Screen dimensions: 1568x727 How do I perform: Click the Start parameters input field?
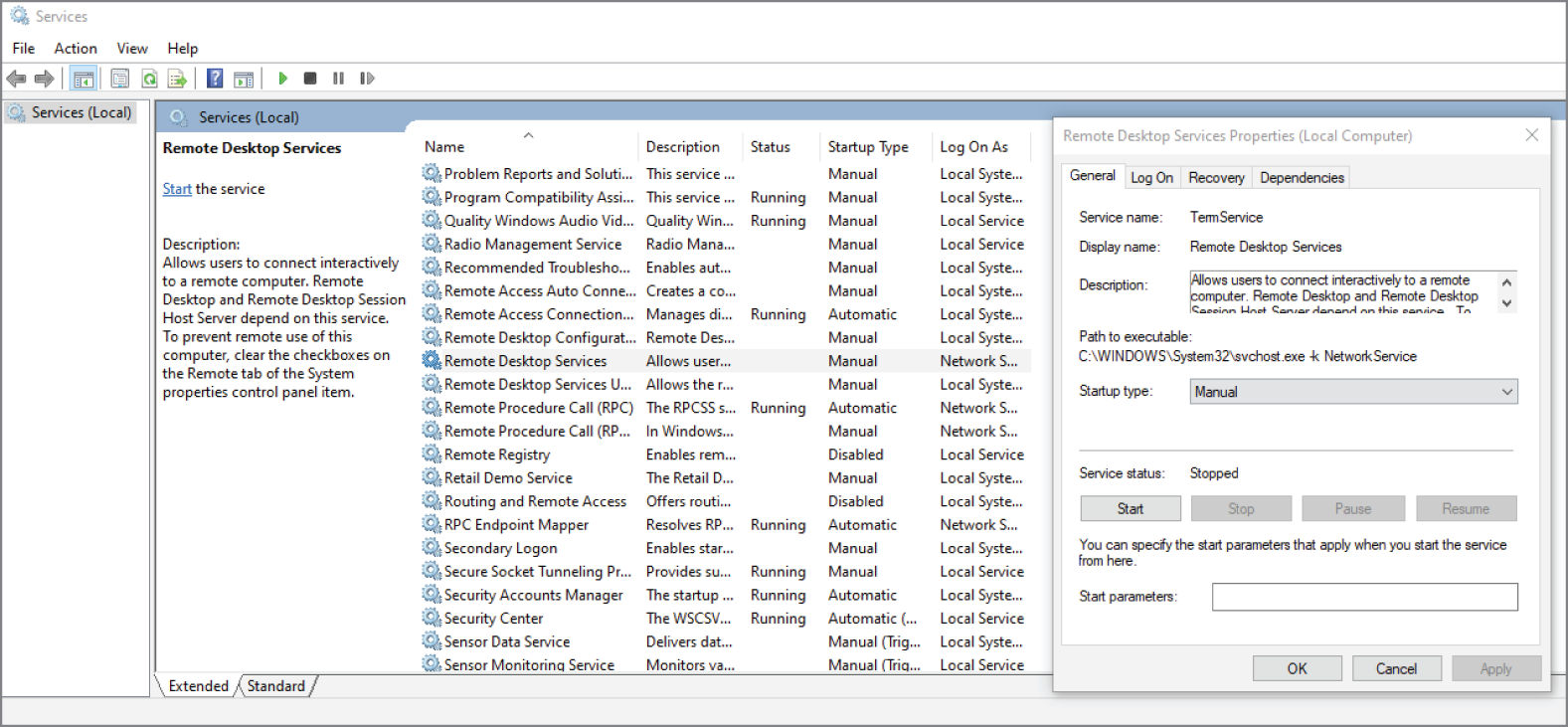tap(1365, 597)
